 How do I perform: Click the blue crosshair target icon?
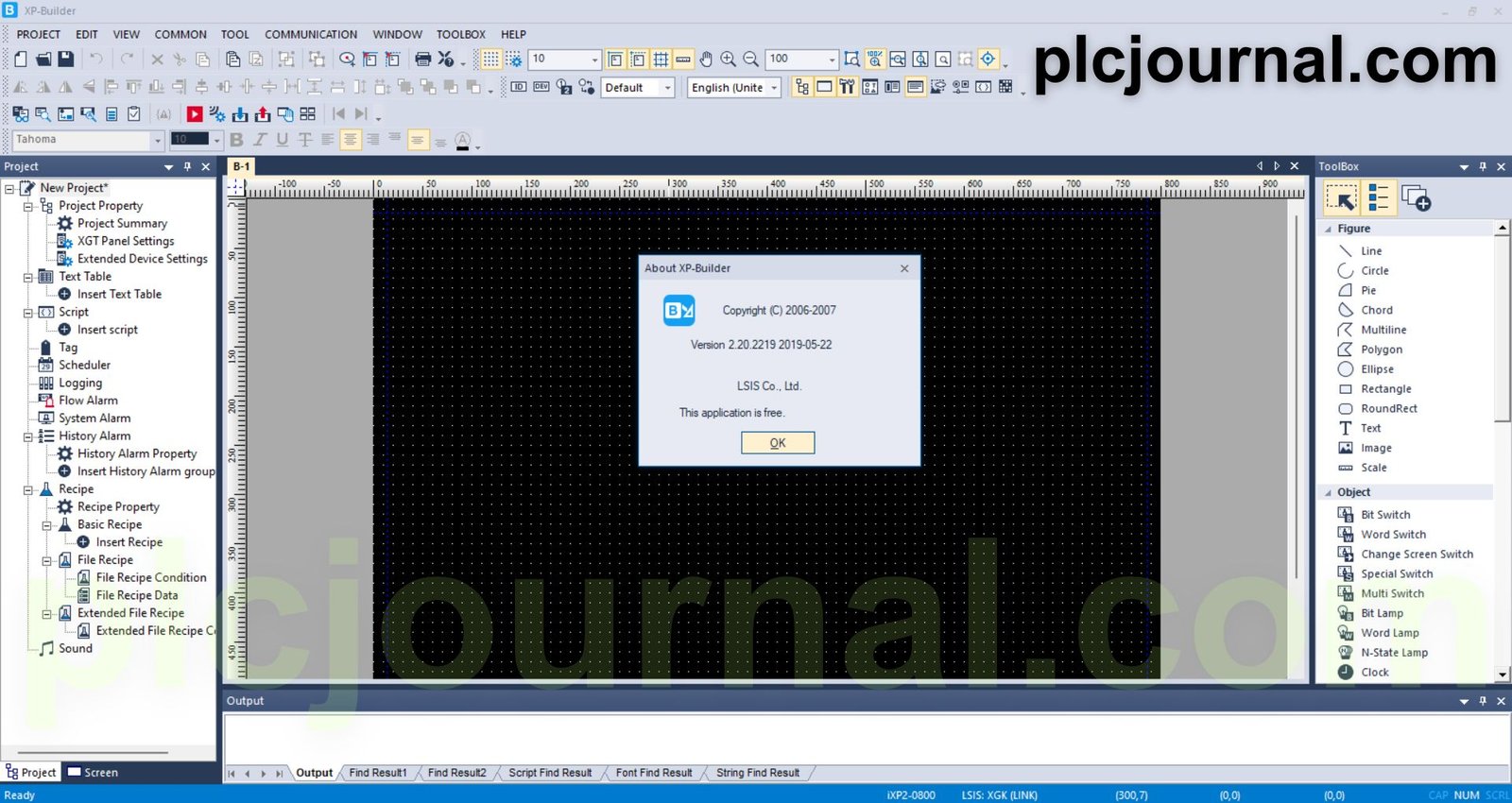point(988,59)
